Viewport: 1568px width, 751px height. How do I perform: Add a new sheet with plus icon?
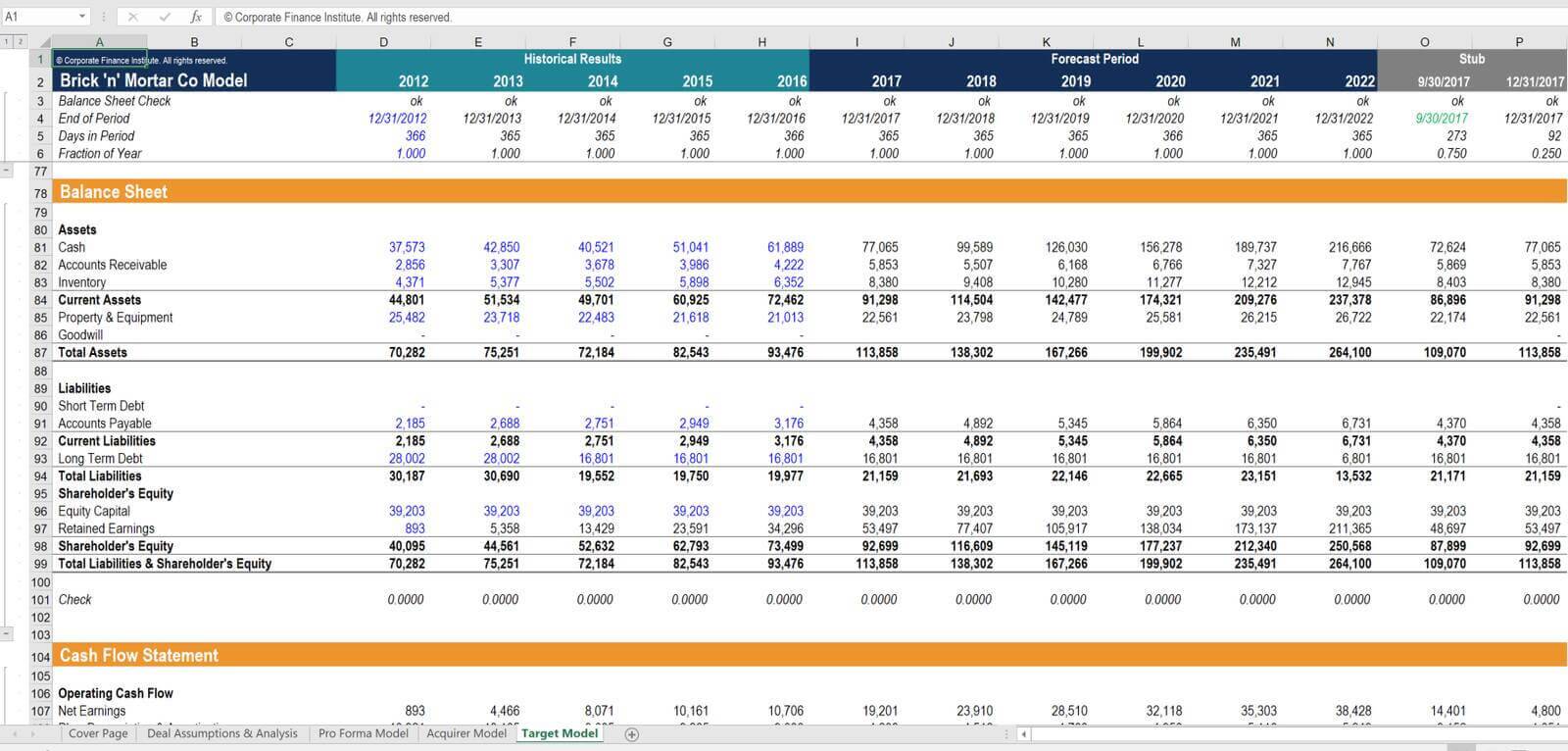(632, 734)
